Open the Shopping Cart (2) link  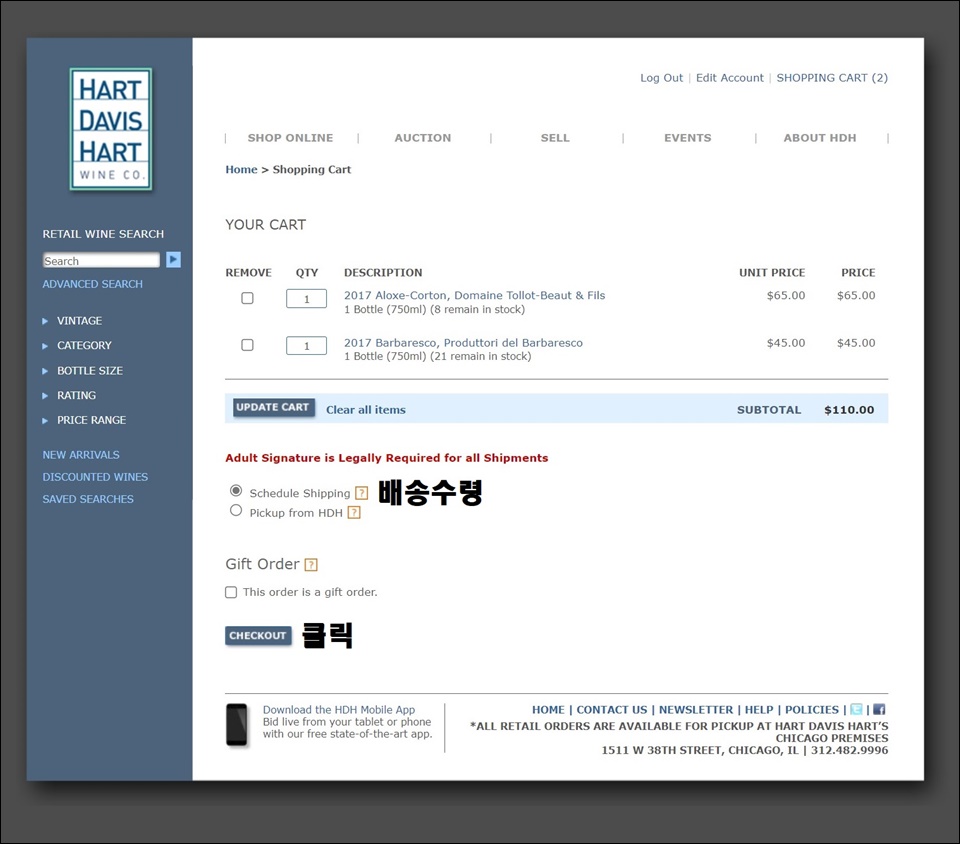(x=832, y=78)
